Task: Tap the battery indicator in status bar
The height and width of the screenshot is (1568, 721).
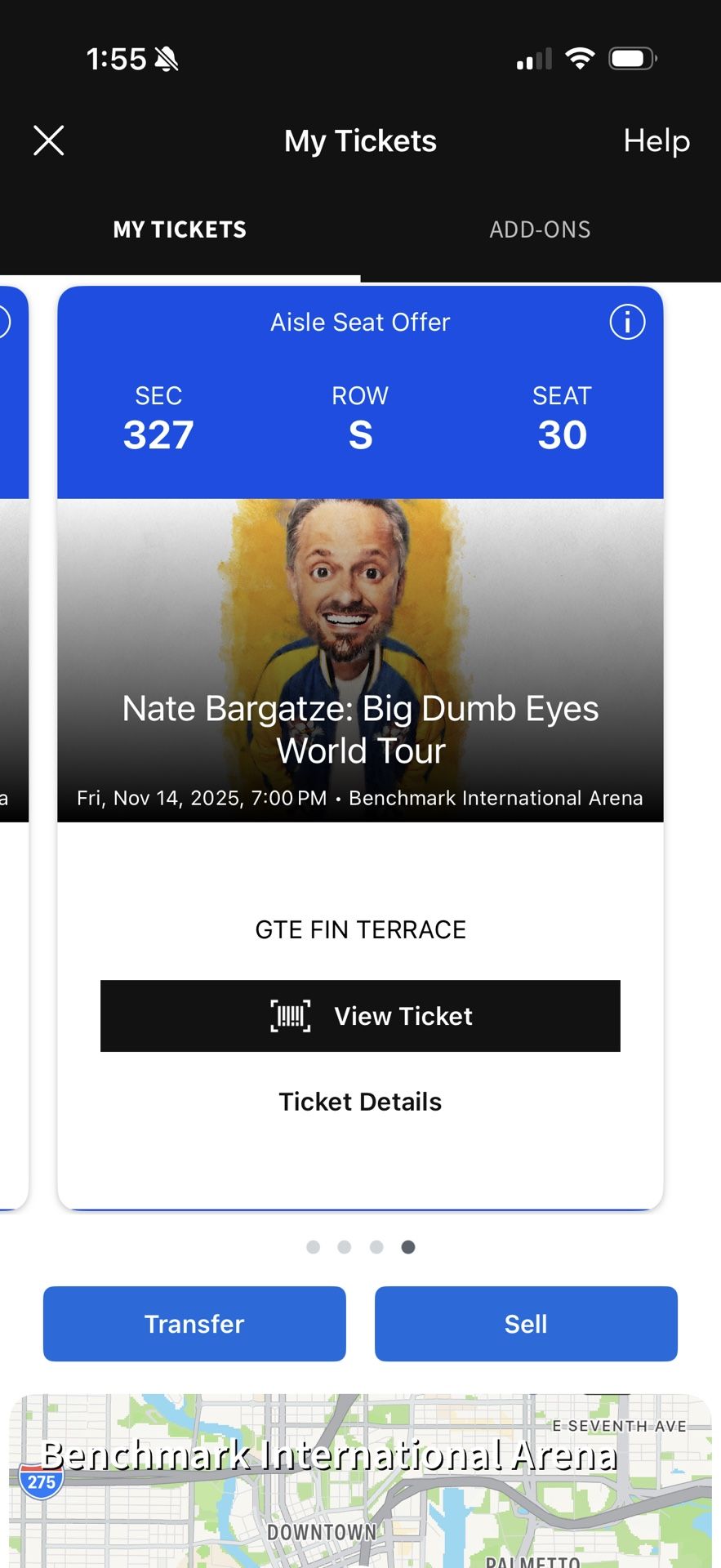Action: click(632, 59)
